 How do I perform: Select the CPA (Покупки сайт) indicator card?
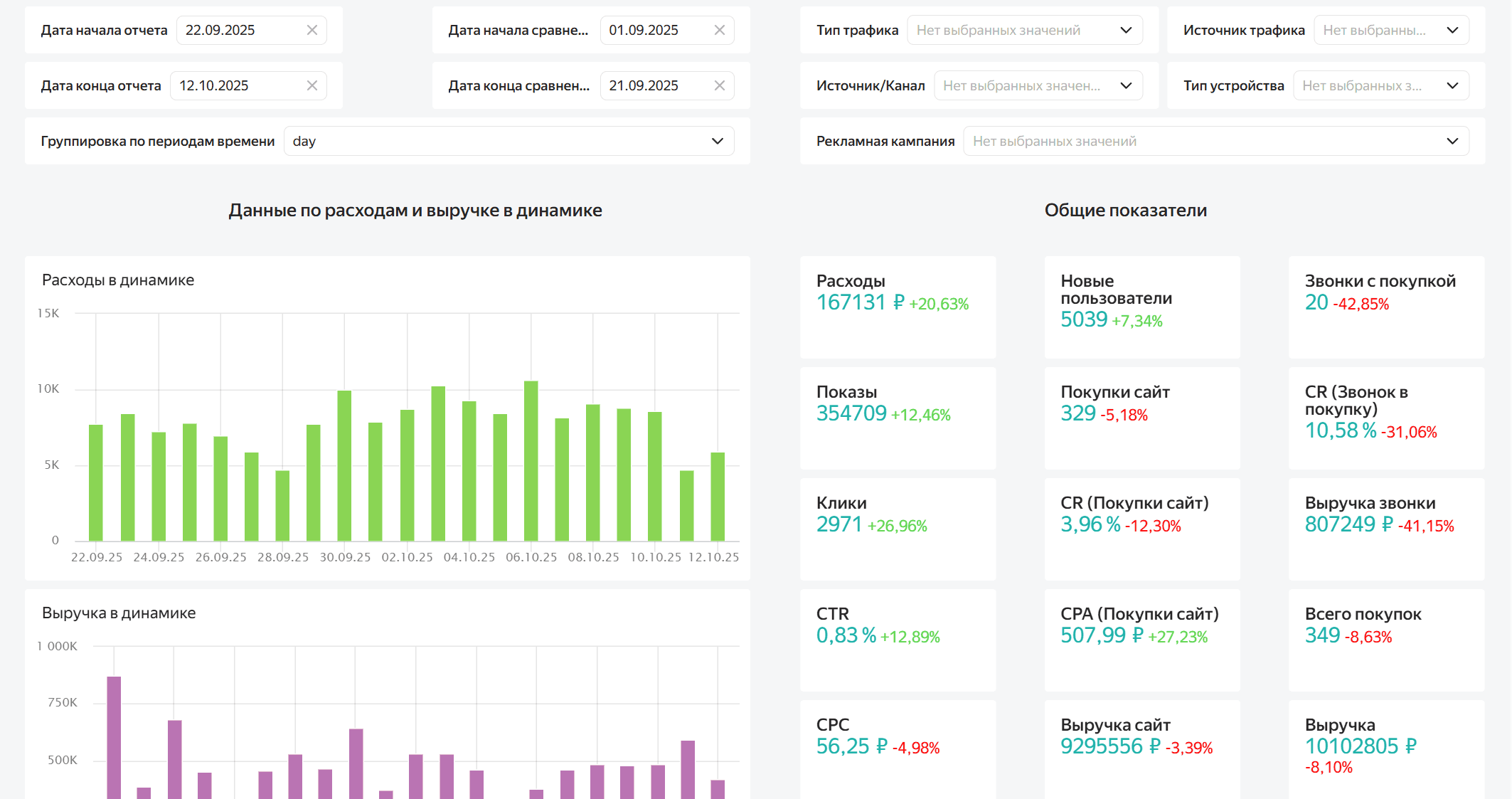(1141, 640)
